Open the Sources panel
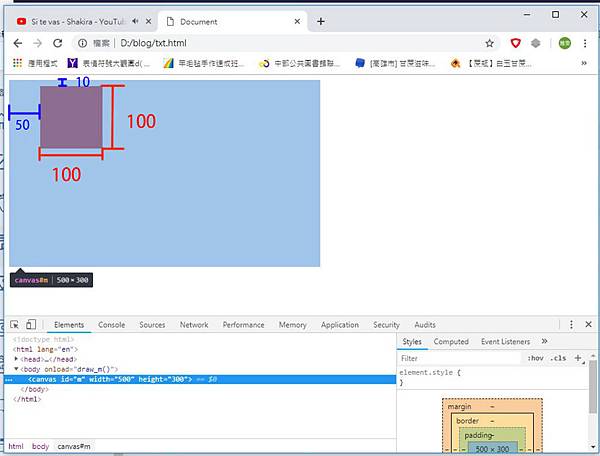 pos(152,325)
